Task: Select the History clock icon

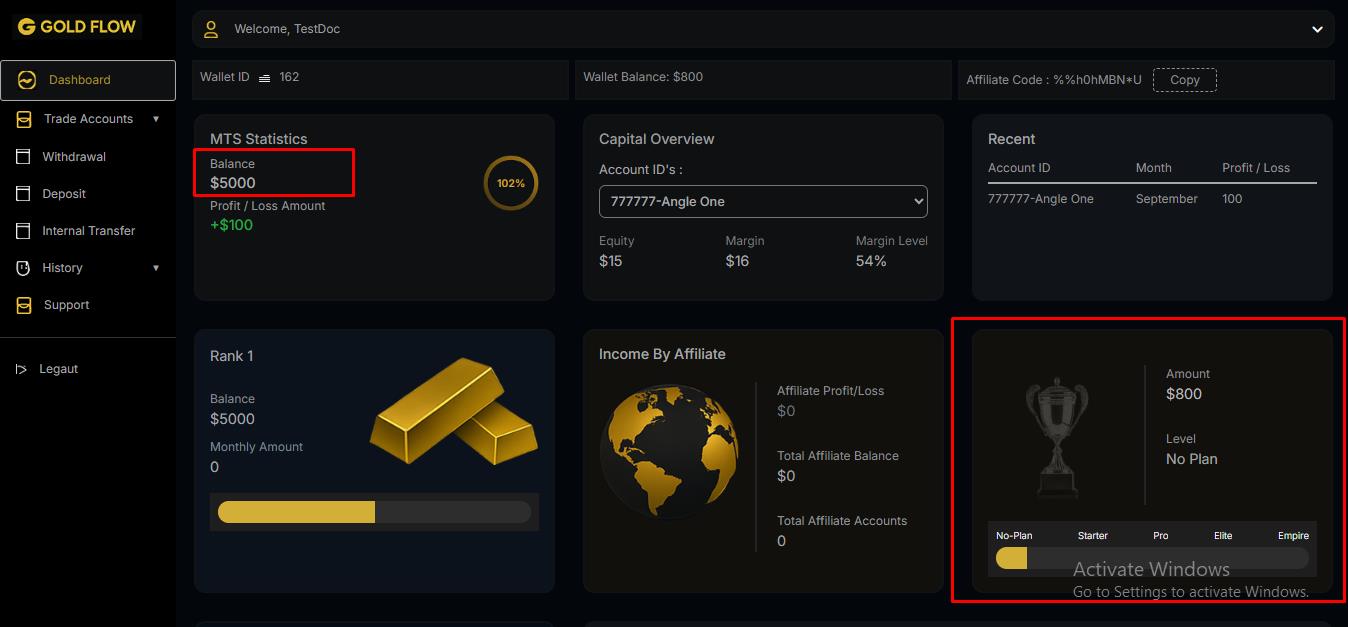Action: click(x=24, y=267)
